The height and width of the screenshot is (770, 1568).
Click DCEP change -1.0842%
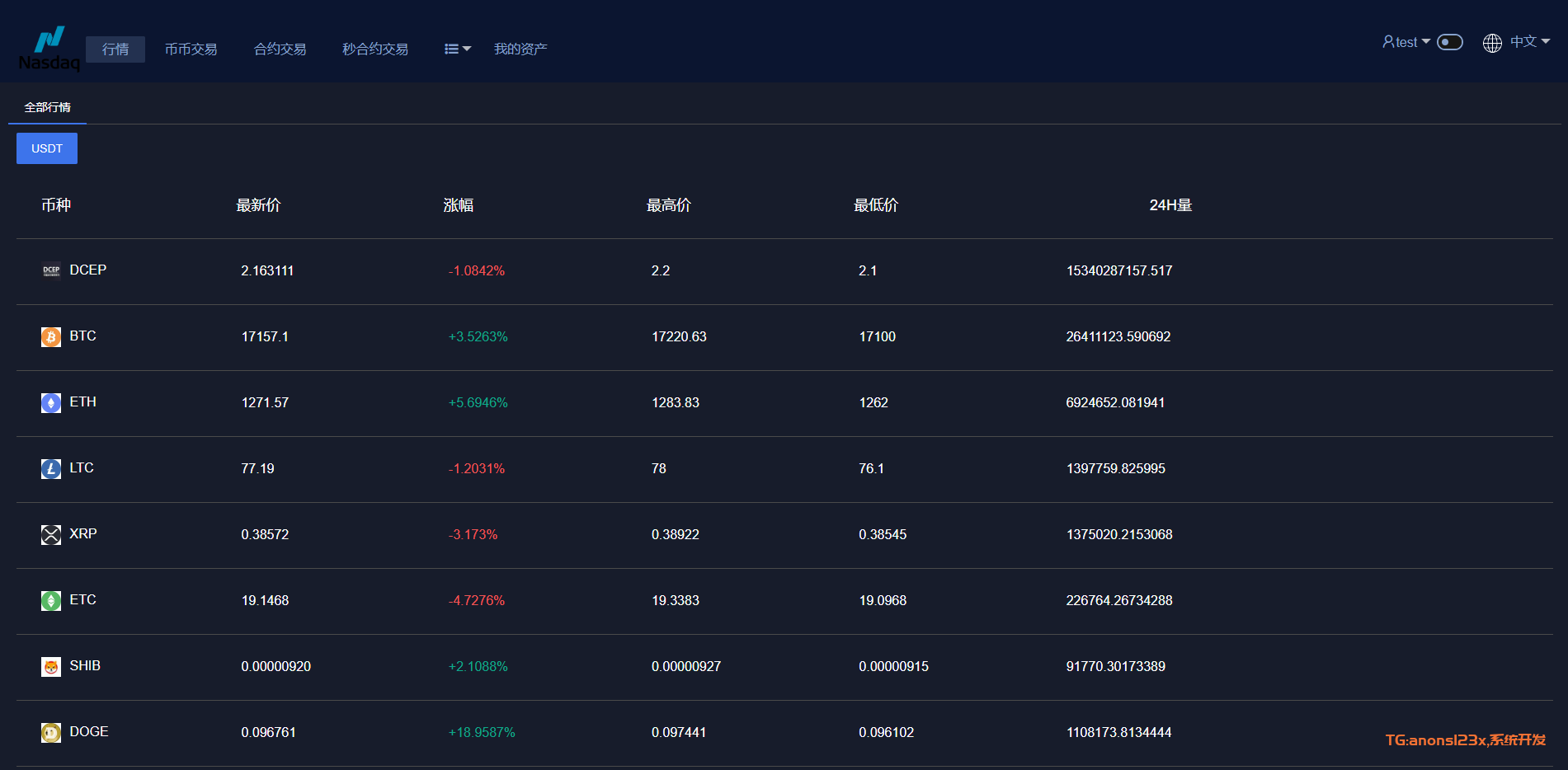tap(477, 270)
